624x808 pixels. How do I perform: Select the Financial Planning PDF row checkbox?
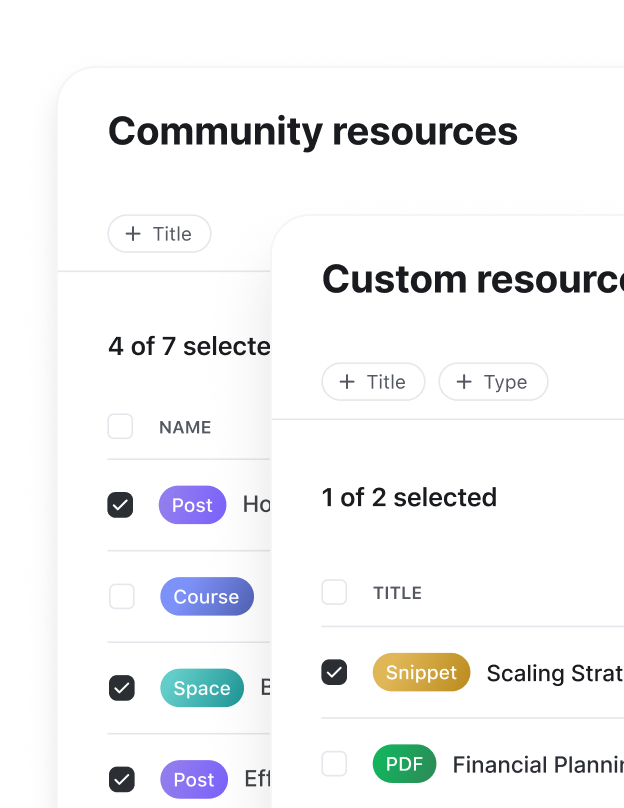click(334, 765)
